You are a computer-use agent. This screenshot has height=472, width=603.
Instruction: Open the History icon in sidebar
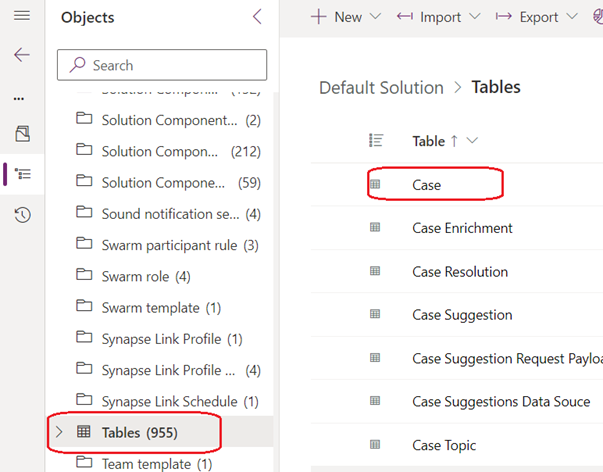[x=22, y=214]
